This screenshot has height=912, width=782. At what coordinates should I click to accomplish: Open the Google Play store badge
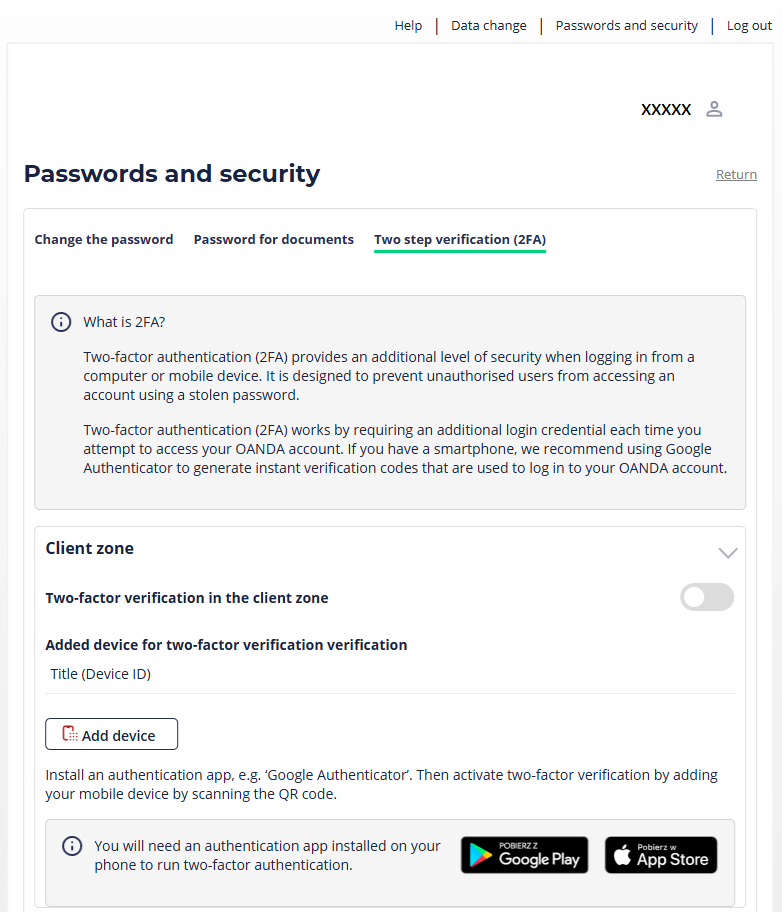click(524, 855)
